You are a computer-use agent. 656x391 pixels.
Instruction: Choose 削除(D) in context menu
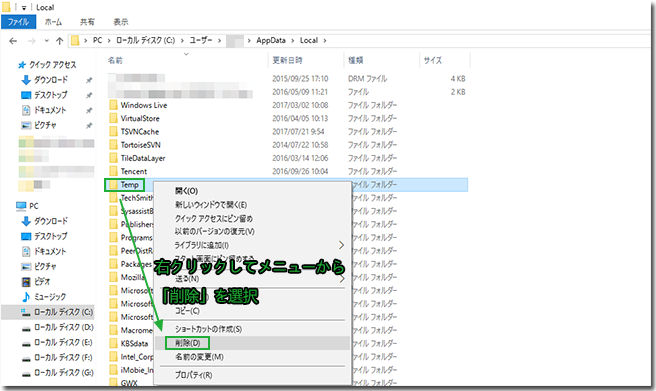[x=187, y=343]
